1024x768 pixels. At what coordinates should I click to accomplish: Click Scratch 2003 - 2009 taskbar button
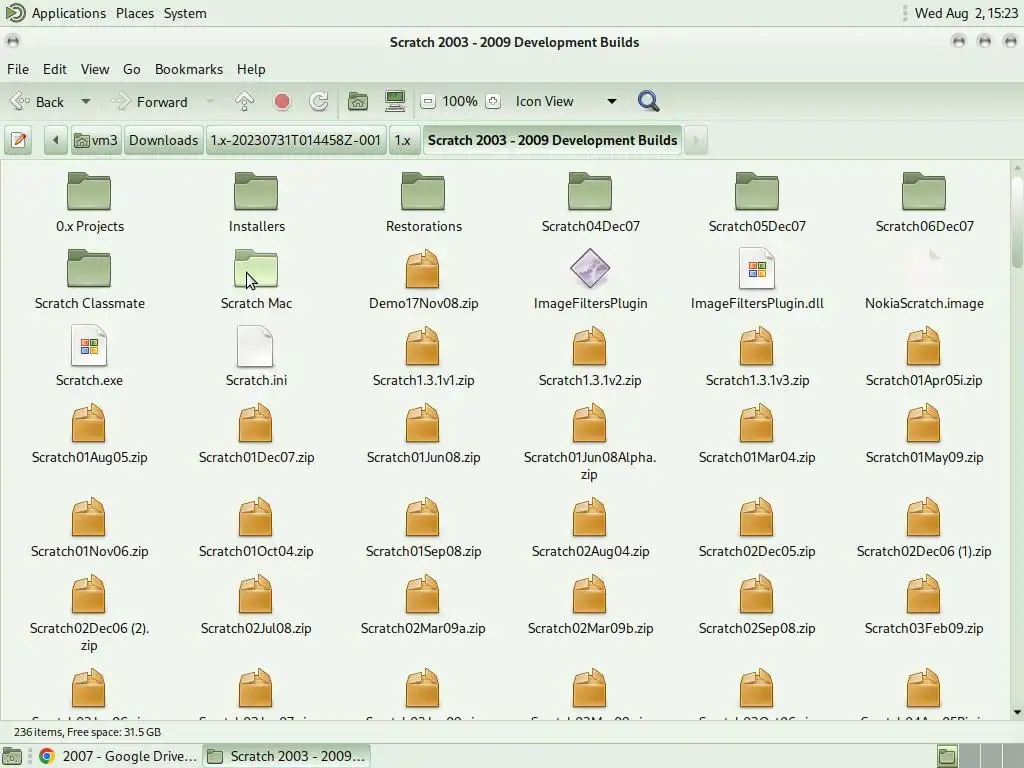287,756
